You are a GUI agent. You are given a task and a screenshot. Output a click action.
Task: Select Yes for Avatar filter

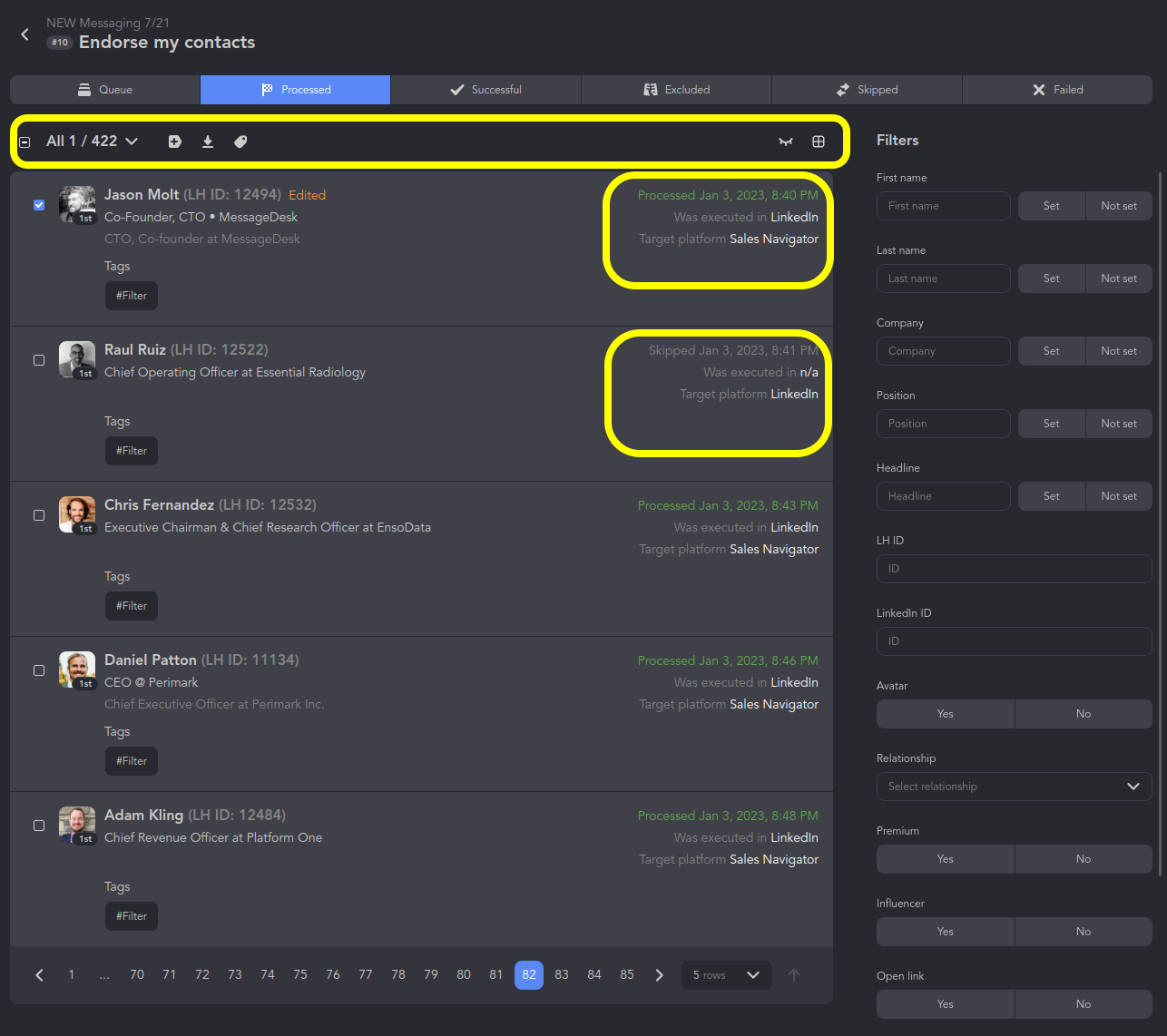pos(946,714)
